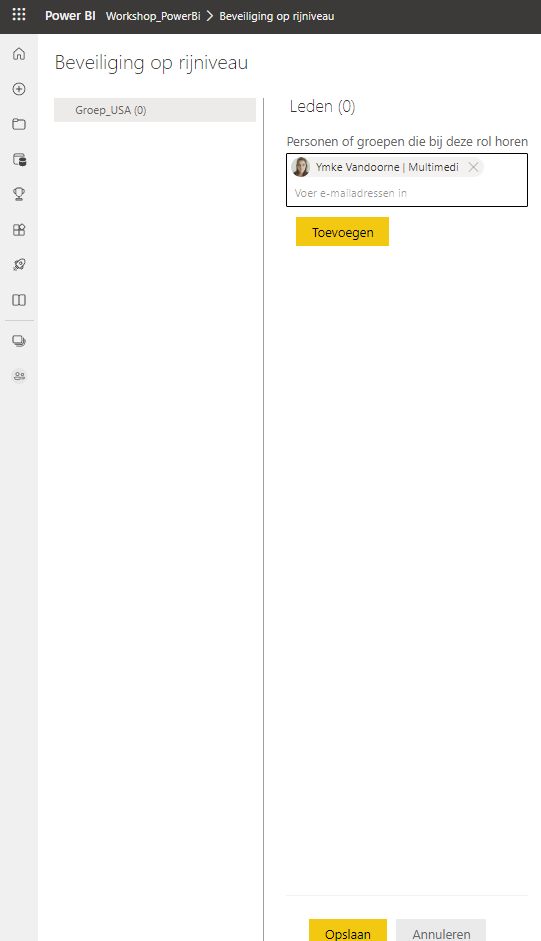Open Workspaces icon in sidebar

19,341
